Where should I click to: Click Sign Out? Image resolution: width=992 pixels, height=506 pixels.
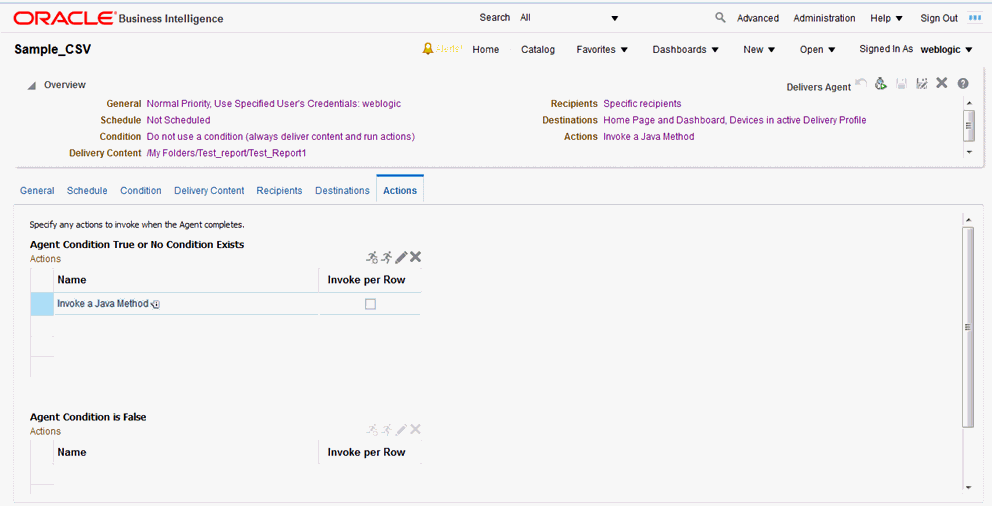coord(939,18)
